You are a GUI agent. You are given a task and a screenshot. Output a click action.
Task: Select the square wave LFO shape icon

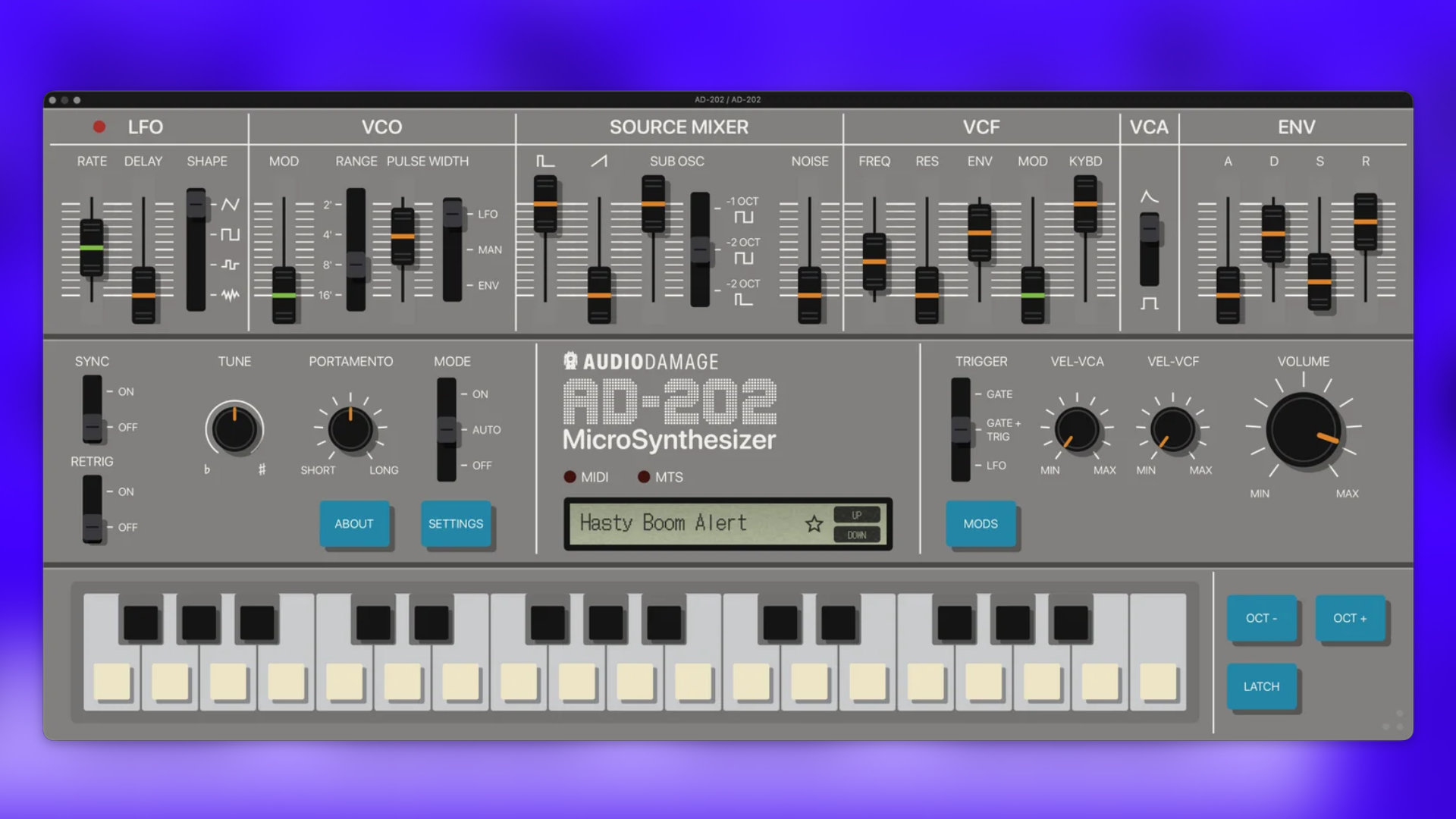(x=231, y=234)
